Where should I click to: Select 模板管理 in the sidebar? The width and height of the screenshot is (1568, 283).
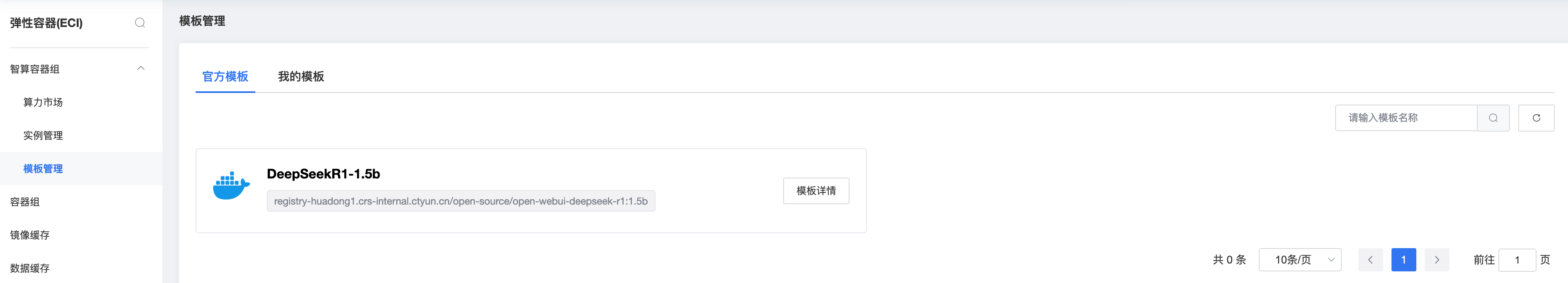43,168
